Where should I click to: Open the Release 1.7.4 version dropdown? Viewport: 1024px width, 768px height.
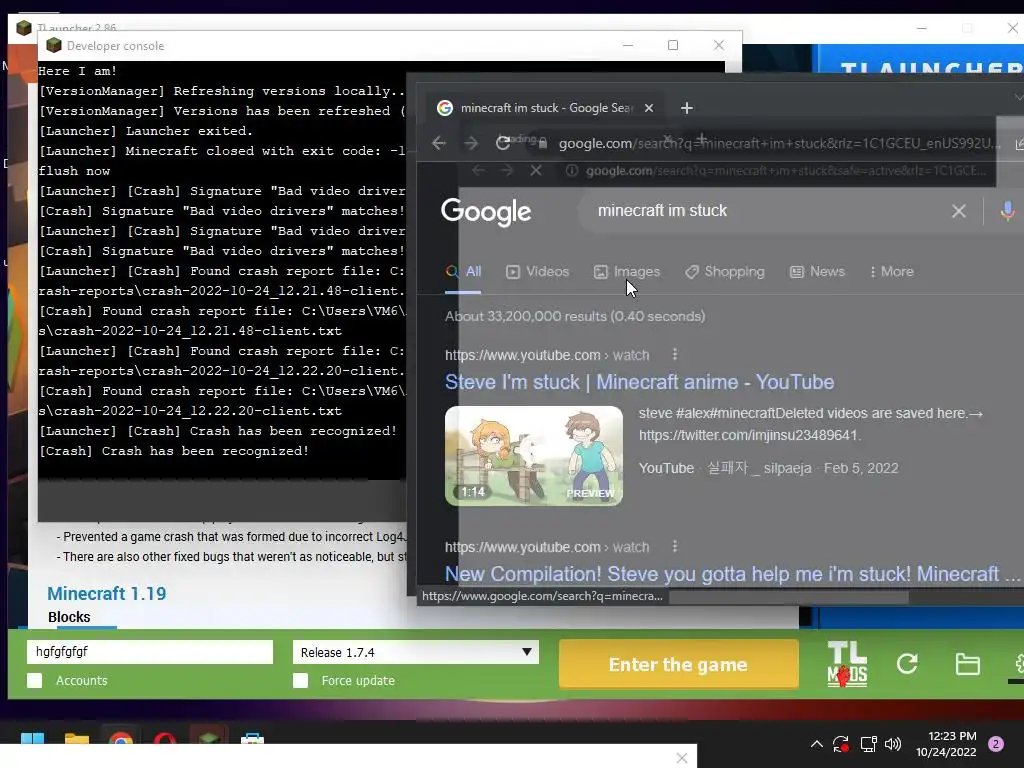tap(415, 652)
